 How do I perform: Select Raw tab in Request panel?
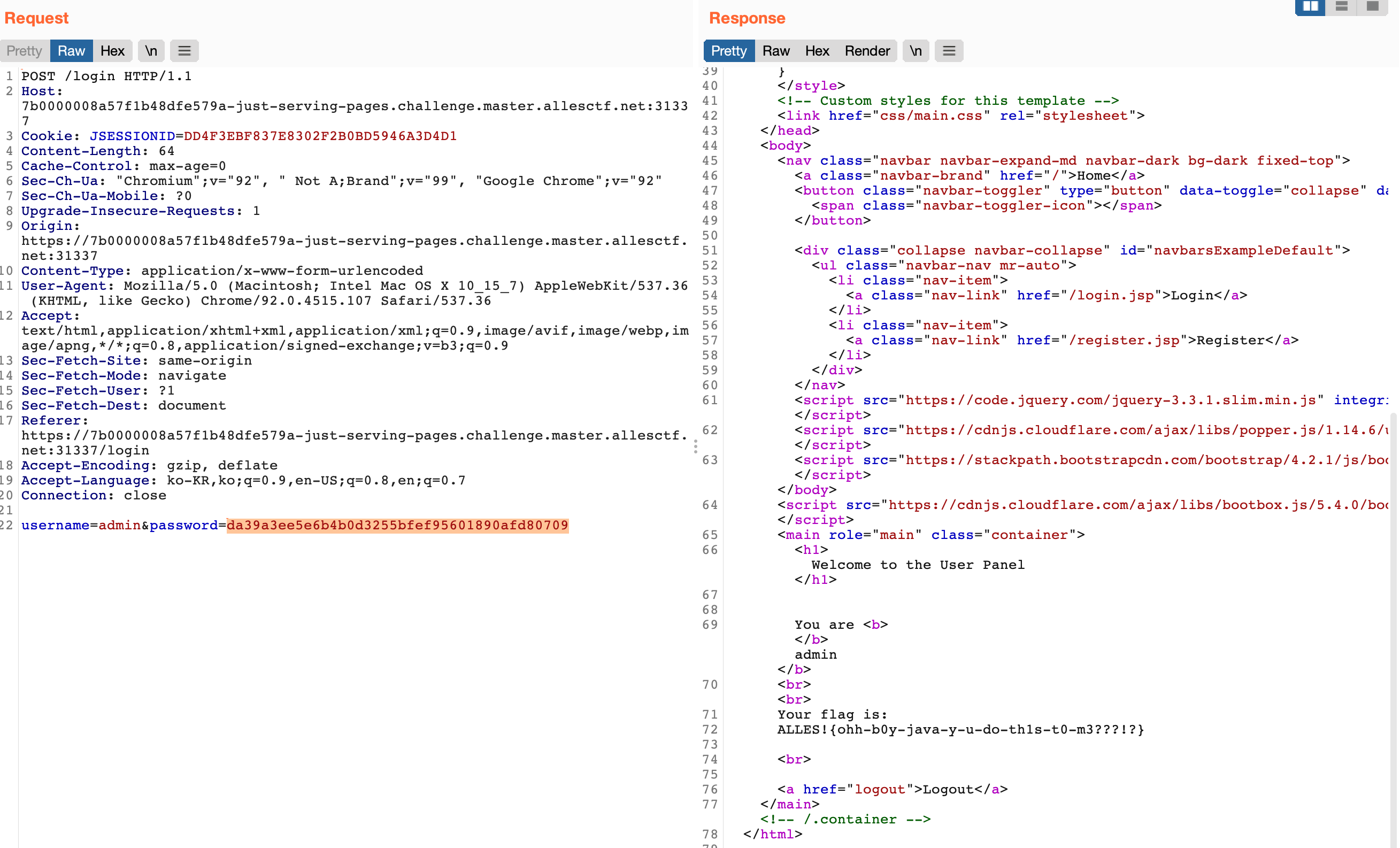[x=72, y=51]
